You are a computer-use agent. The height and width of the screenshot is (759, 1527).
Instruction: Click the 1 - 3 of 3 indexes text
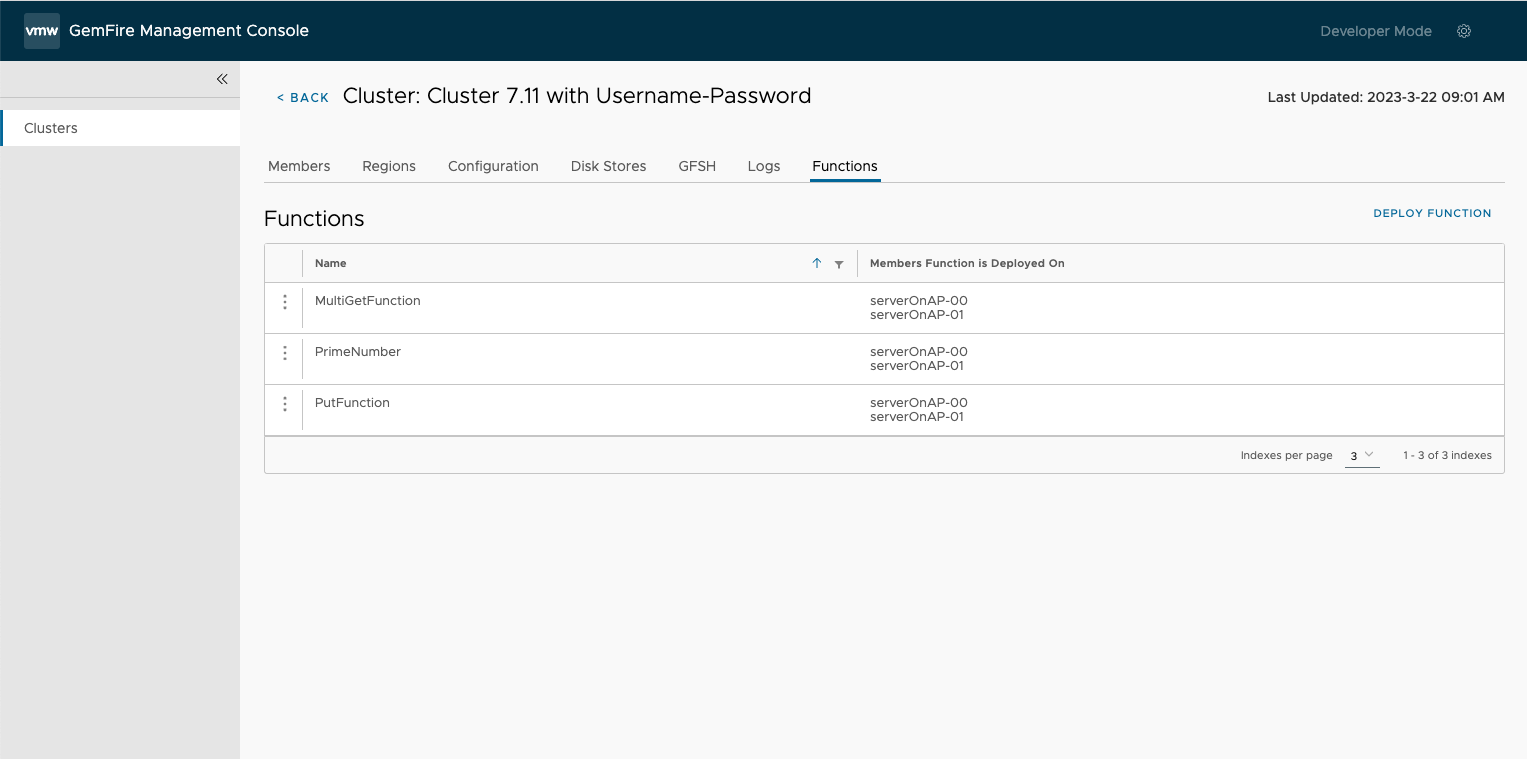[x=1447, y=455]
